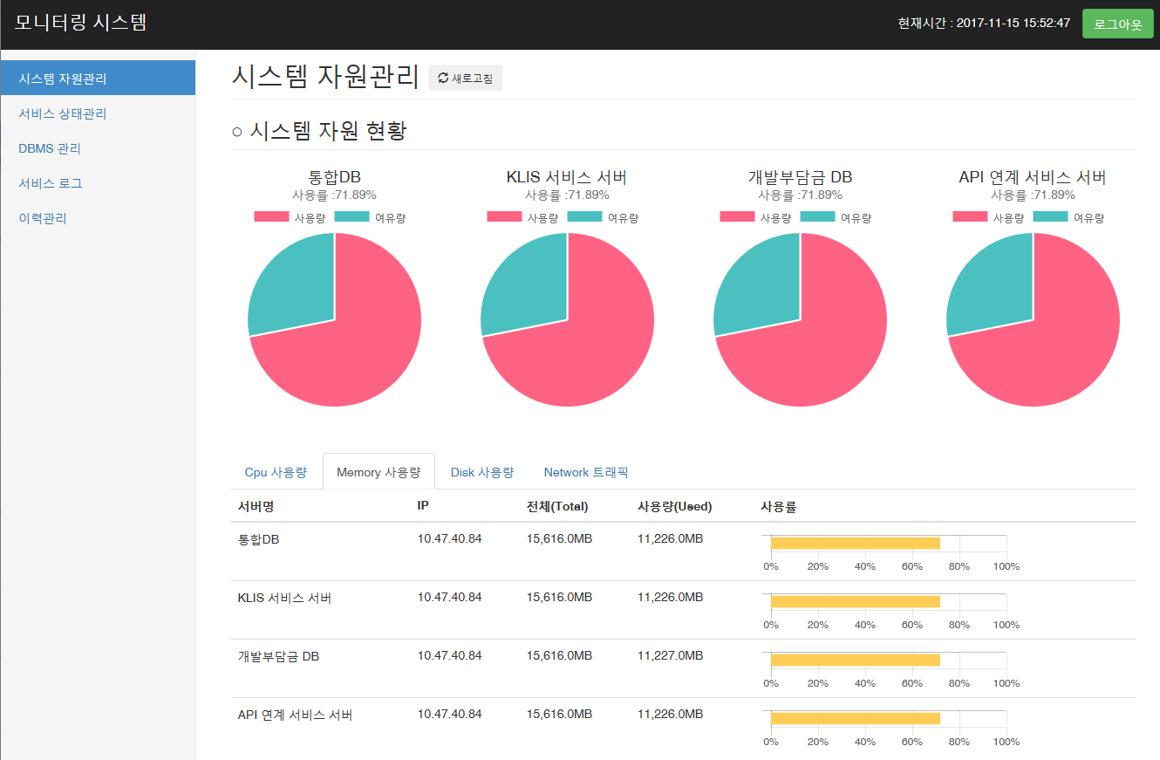Select API 연계 서비스 서버 name in the table
1160x760 pixels.
point(295,715)
